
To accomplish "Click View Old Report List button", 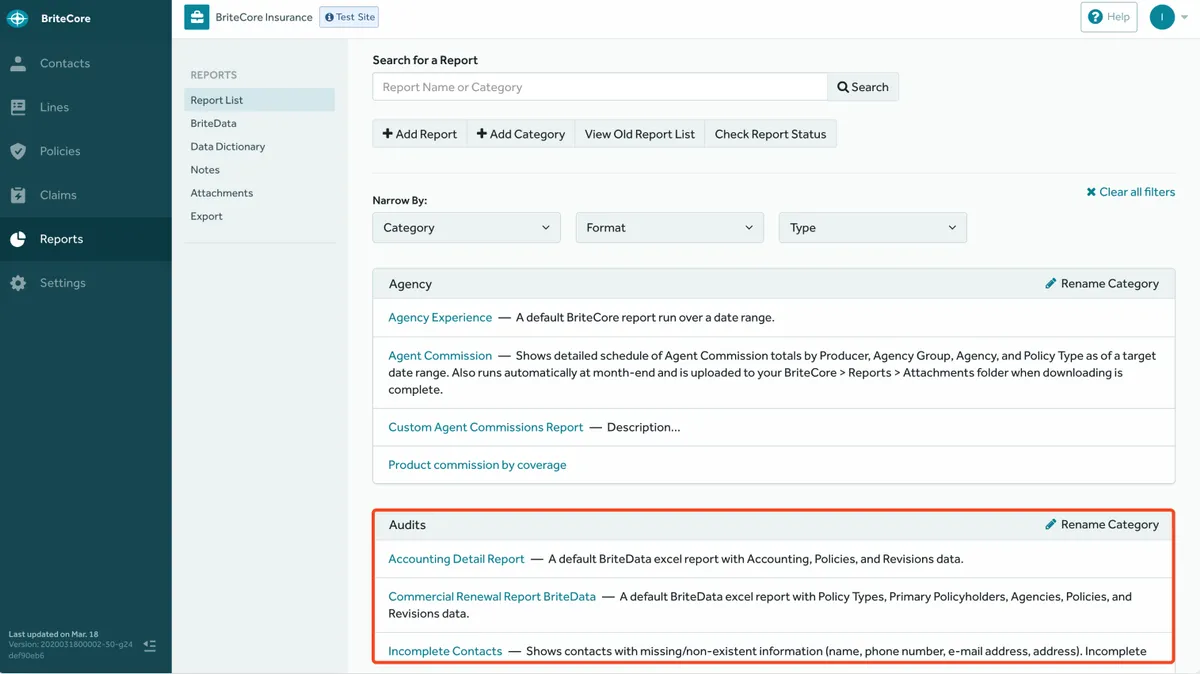I will tap(640, 134).
